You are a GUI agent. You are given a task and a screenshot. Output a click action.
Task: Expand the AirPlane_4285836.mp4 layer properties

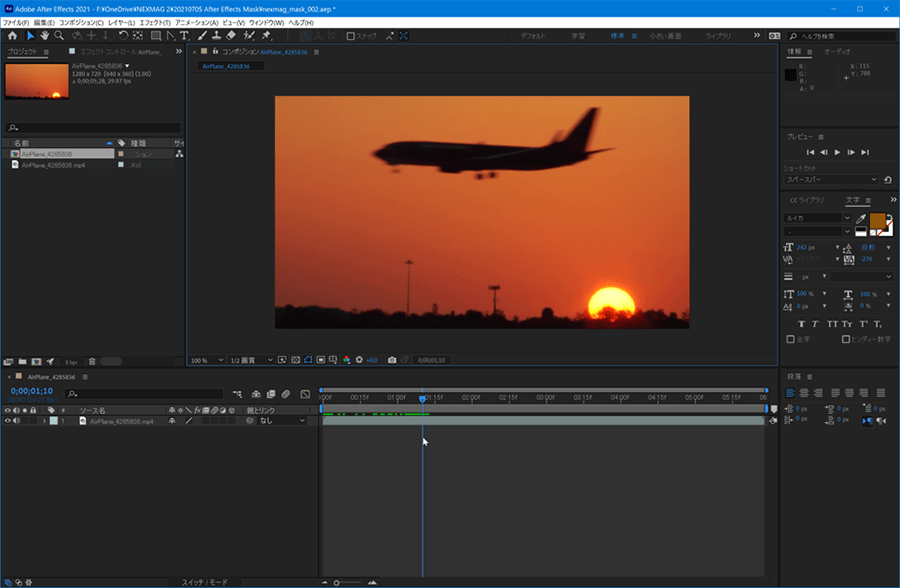[44, 421]
